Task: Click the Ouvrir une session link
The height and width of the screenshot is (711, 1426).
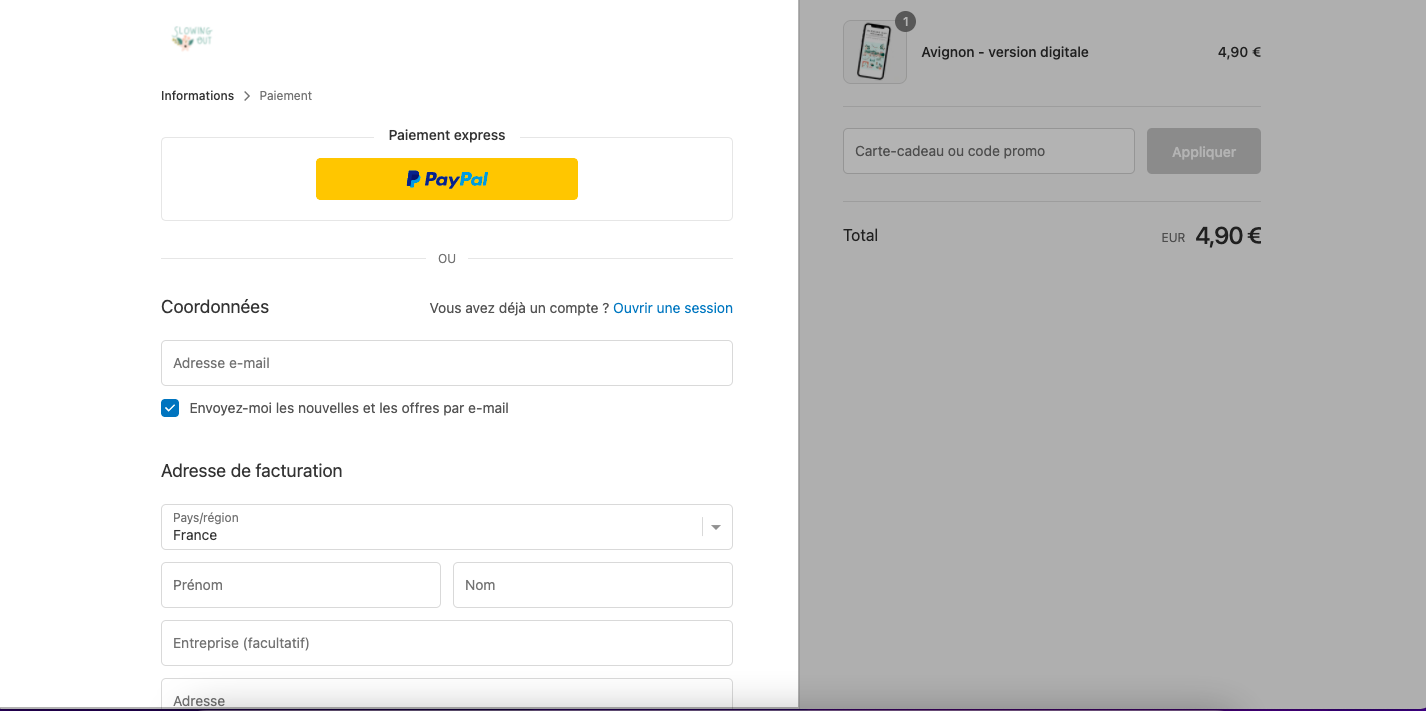Action: (673, 308)
